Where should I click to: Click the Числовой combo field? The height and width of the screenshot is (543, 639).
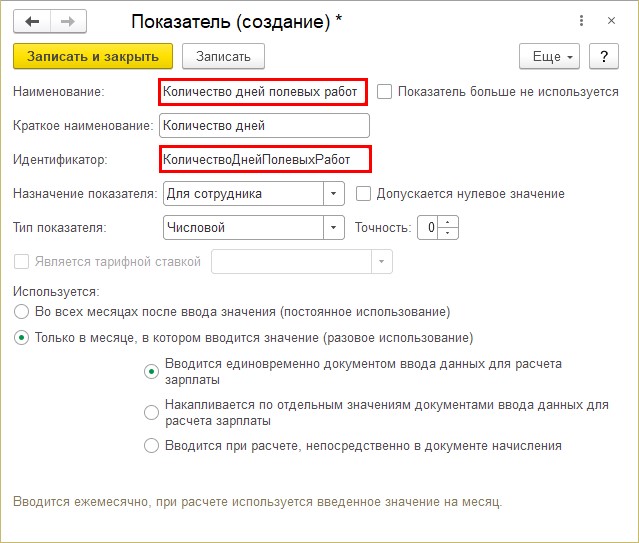[243, 227]
